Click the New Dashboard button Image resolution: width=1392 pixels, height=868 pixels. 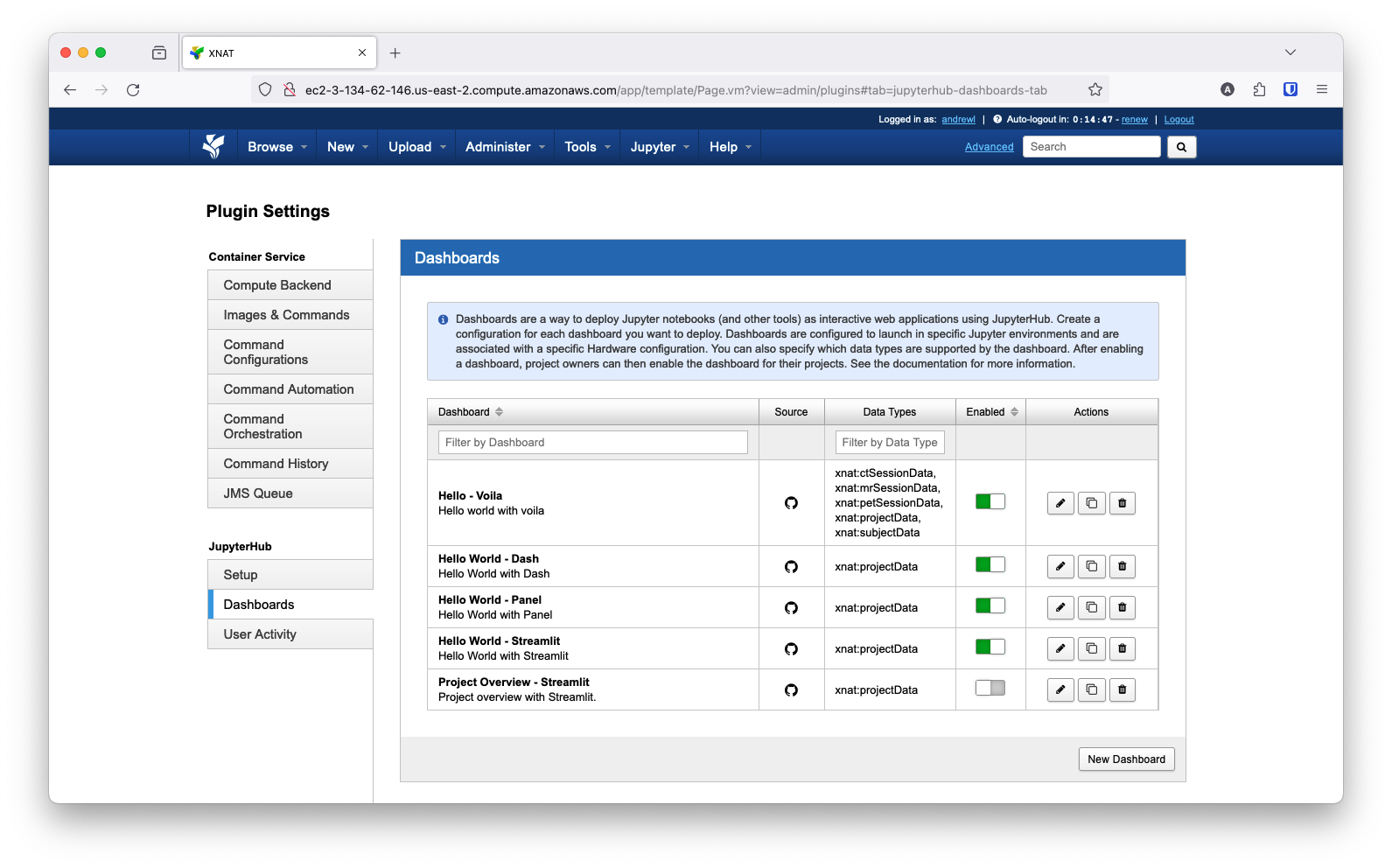tap(1125, 759)
